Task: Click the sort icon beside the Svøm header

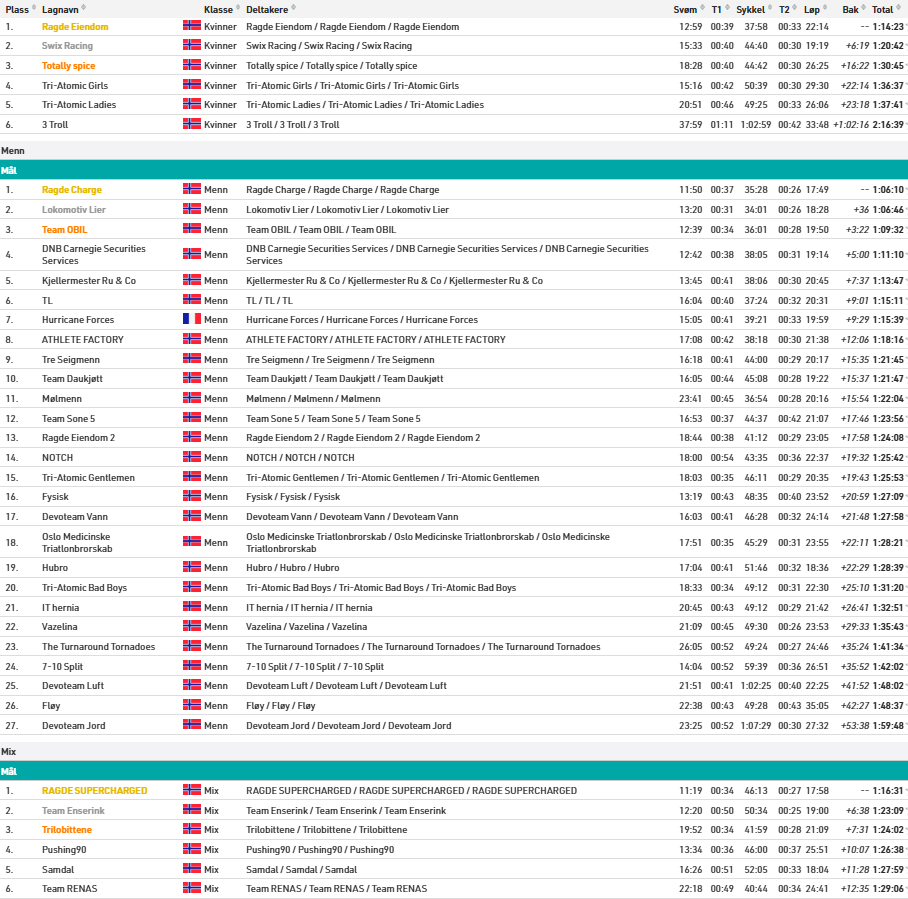Action: coord(701,9)
